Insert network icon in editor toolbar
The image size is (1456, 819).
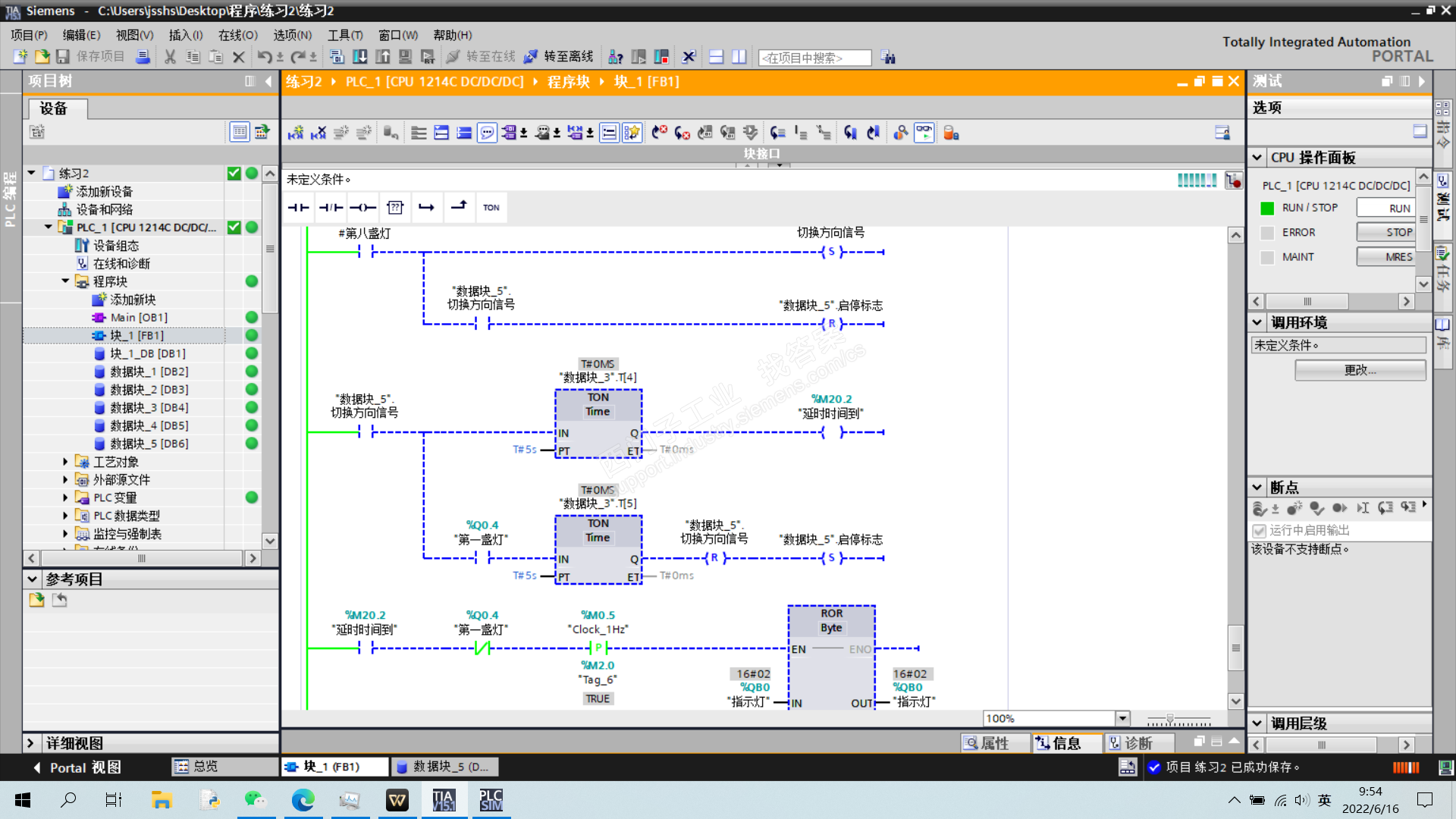point(295,133)
